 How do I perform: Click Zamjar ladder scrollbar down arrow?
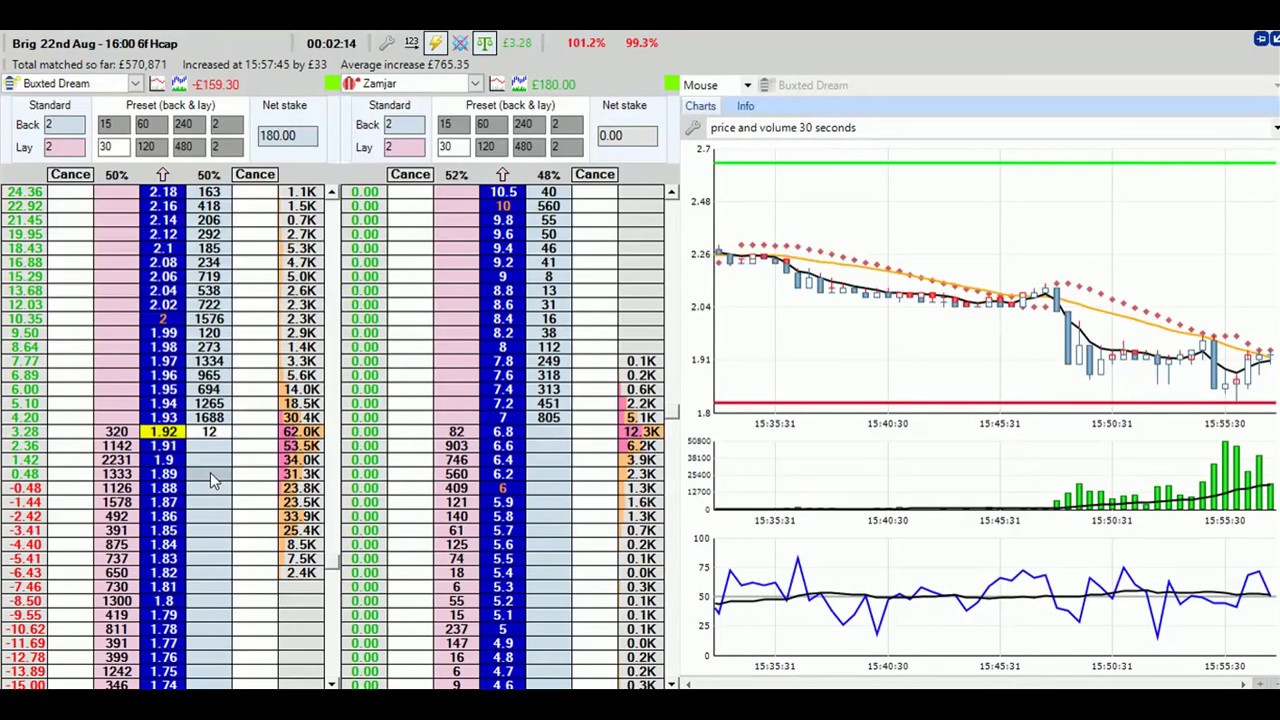coord(671,684)
